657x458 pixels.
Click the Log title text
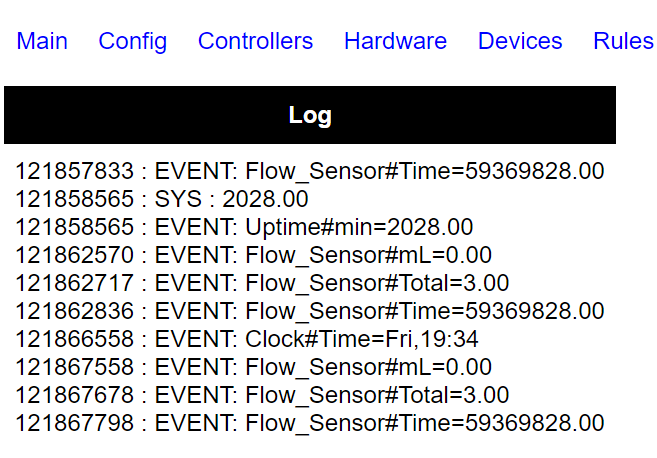pyautogui.click(x=310, y=116)
